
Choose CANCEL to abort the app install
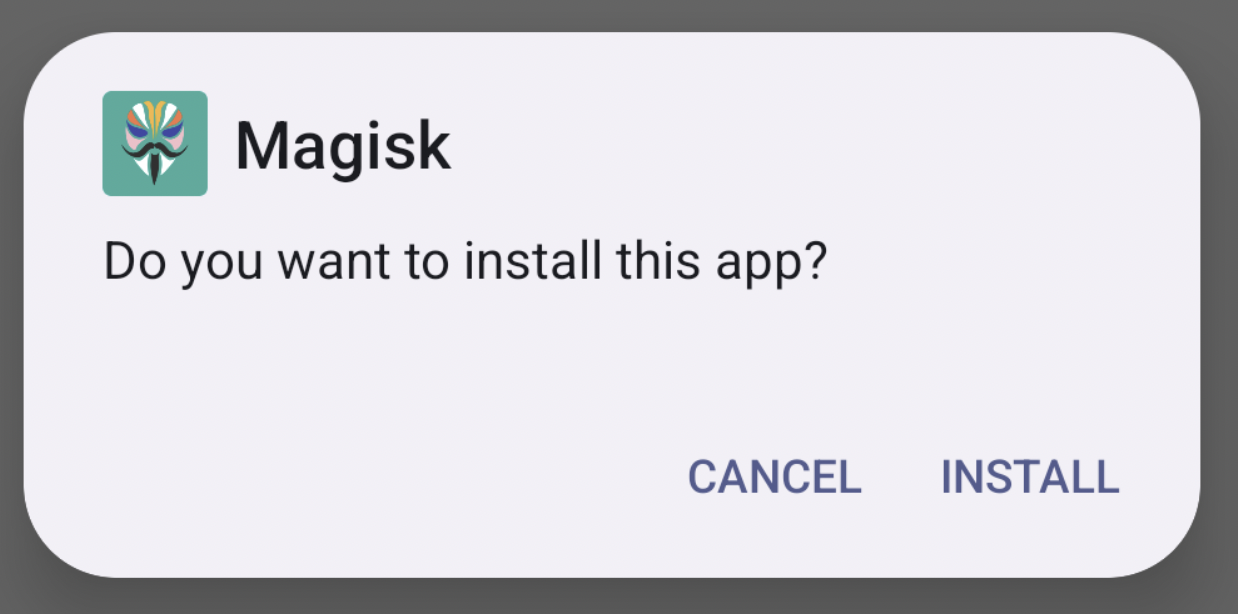click(x=775, y=477)
